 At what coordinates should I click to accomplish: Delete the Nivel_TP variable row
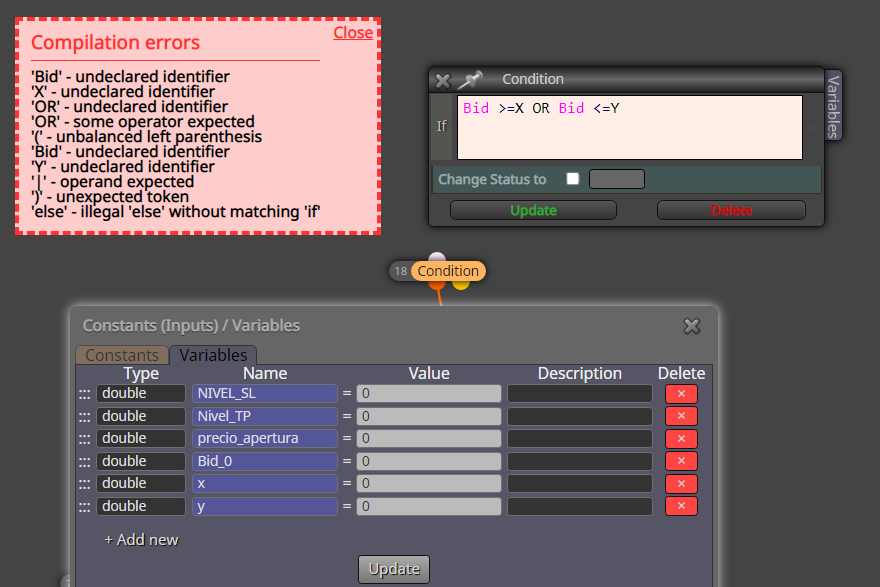click(681, 416)
